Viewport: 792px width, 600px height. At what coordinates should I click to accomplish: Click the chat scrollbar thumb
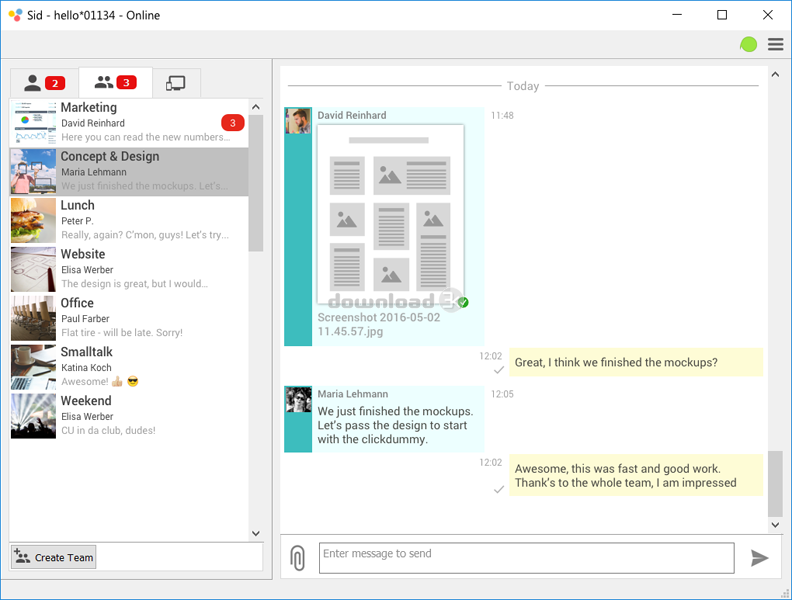pos(775,483)
